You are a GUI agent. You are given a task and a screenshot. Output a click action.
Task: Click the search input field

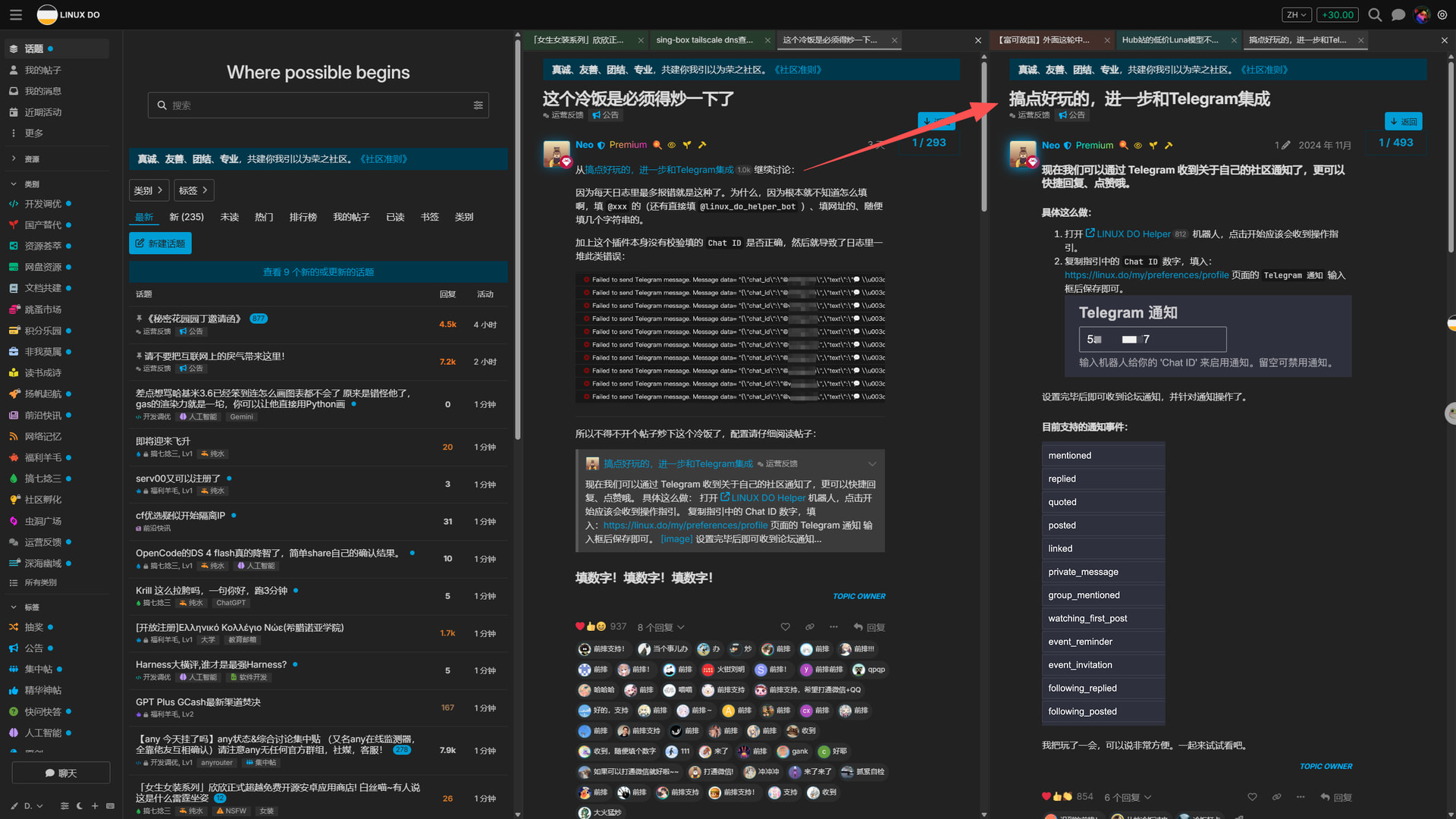[318, 105]
